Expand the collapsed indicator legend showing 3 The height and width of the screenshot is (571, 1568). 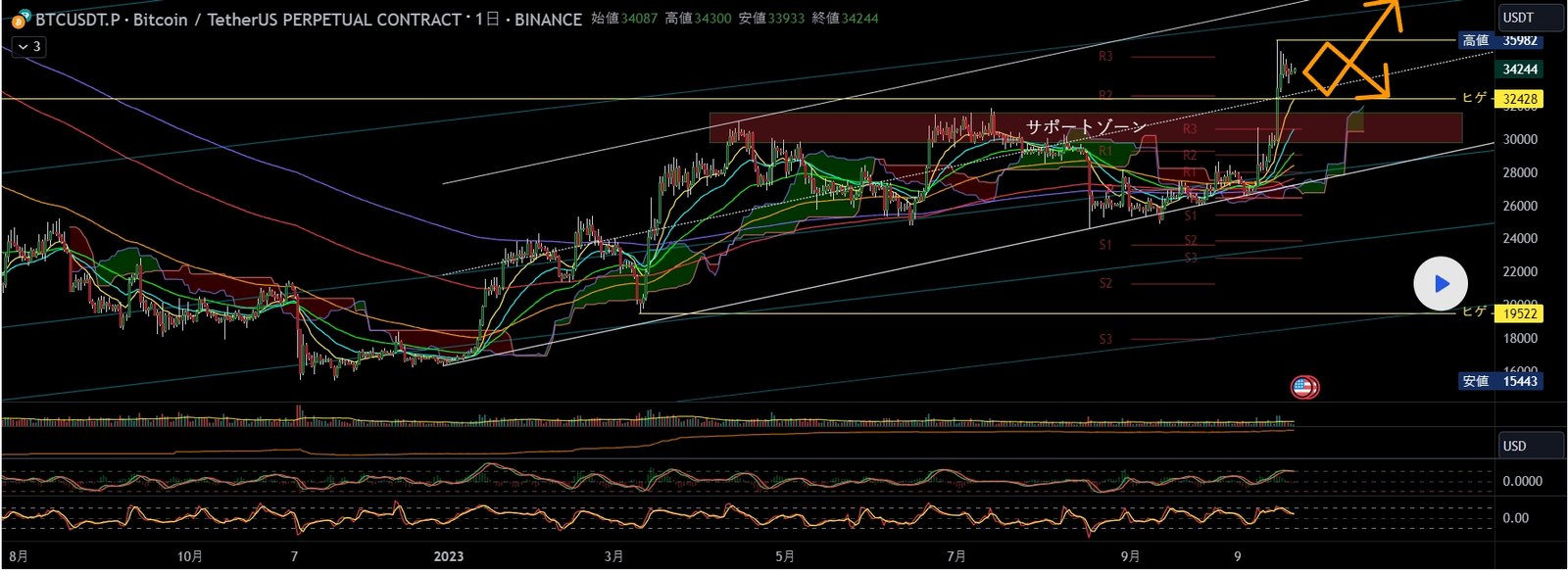point(27,46)
